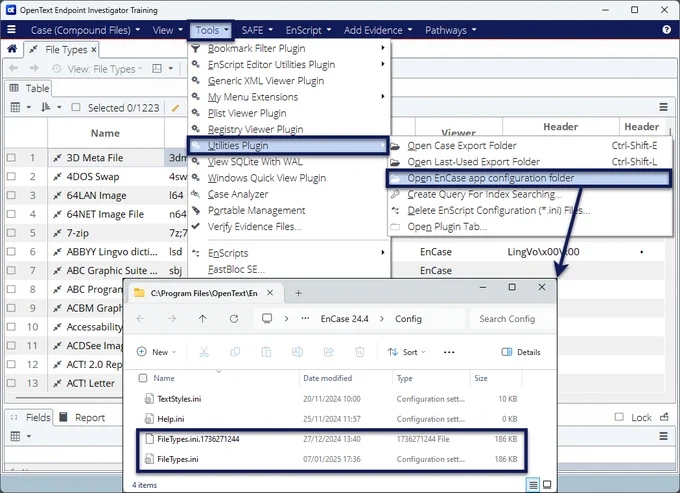Click Explorer up-directory arrow
The image size is (680, 493).
[x=203, y=319]
